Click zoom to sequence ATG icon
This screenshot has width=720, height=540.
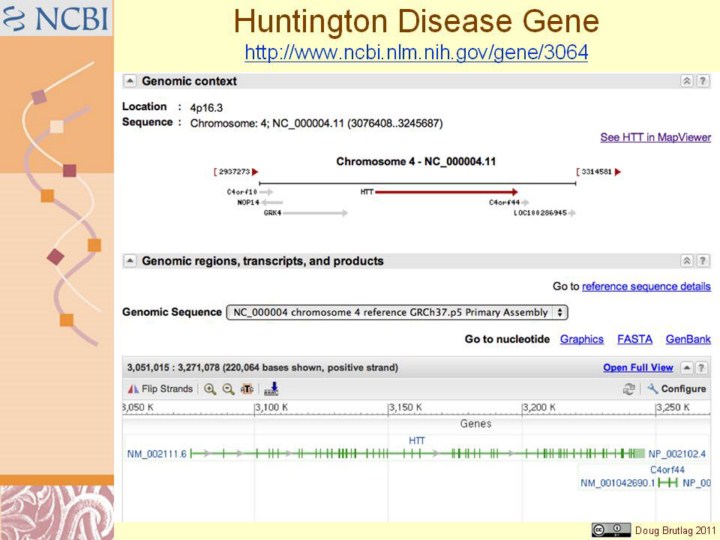pos(247,389)
